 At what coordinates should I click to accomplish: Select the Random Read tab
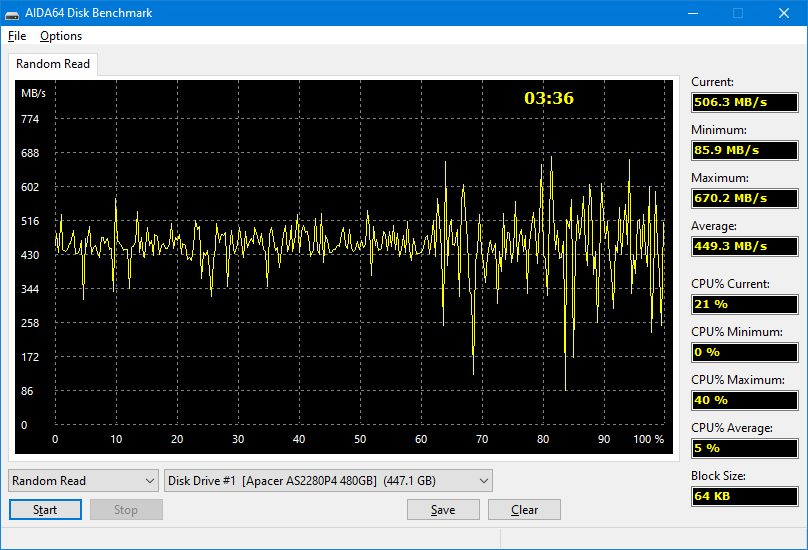point(53,64)
